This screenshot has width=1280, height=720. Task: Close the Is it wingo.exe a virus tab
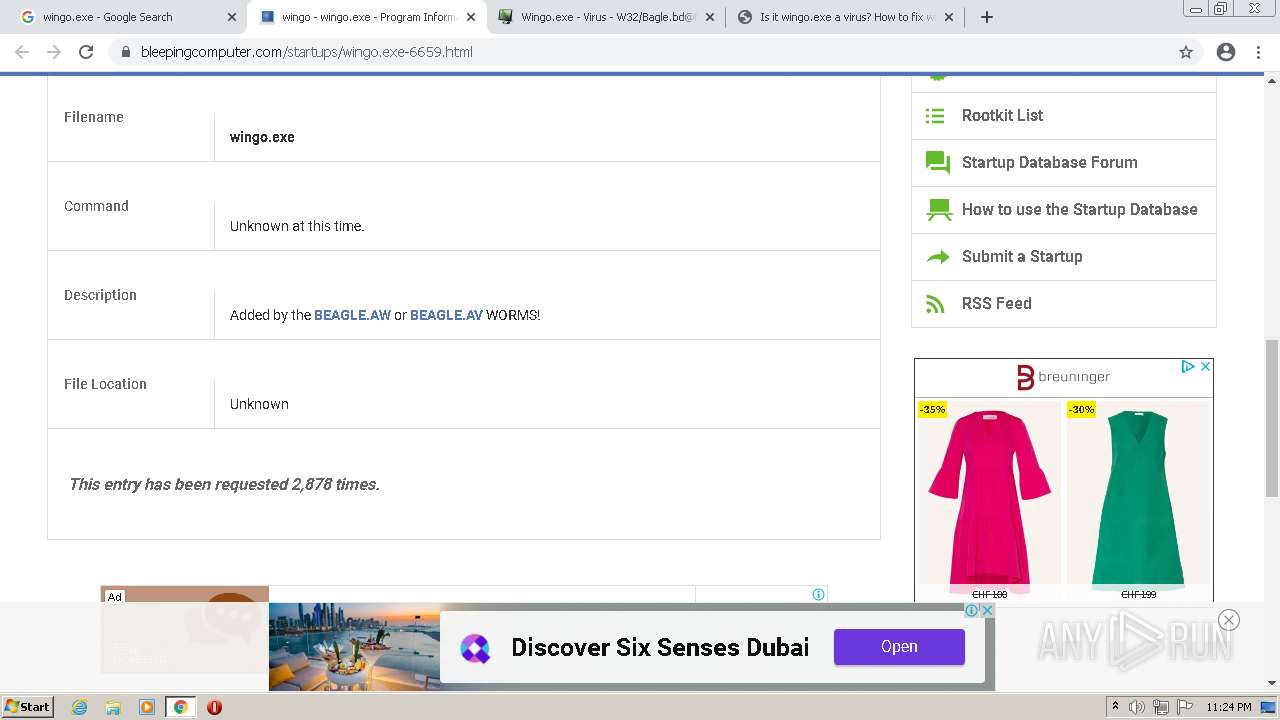click(x=949, y=17)
